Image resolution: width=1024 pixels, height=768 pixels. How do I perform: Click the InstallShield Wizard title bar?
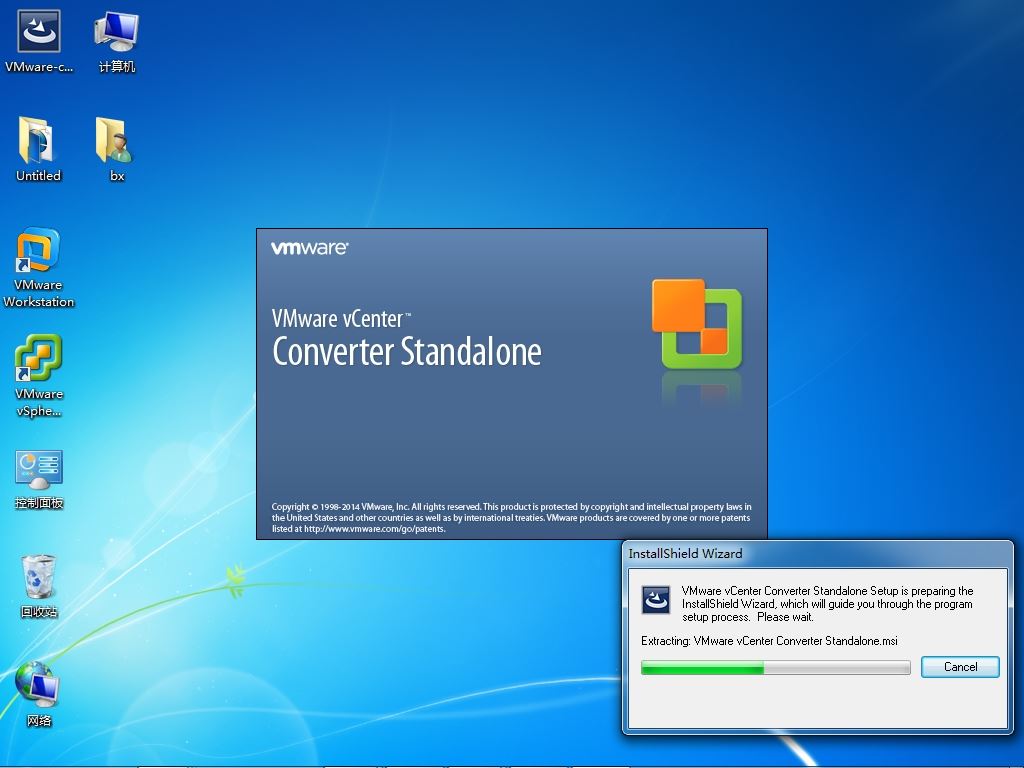(x=818, y=554)
